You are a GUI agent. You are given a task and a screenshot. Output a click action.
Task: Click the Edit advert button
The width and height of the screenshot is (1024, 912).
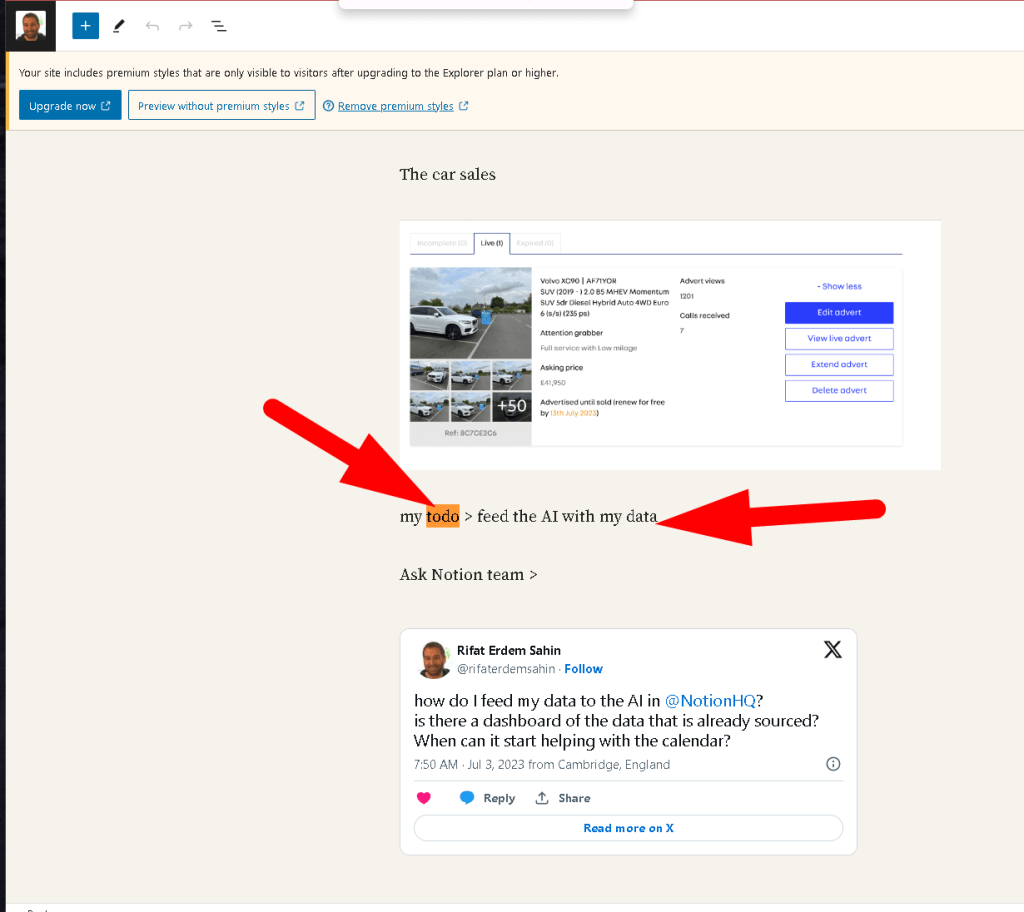point(839,313)
